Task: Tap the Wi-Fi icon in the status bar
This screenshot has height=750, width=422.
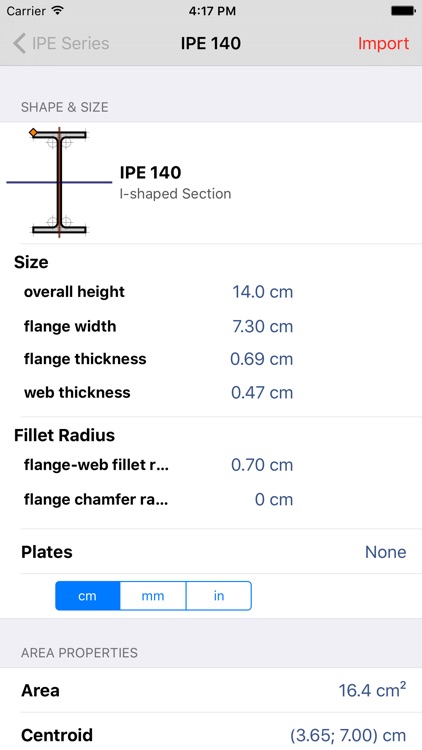Action: coord(58,11)
